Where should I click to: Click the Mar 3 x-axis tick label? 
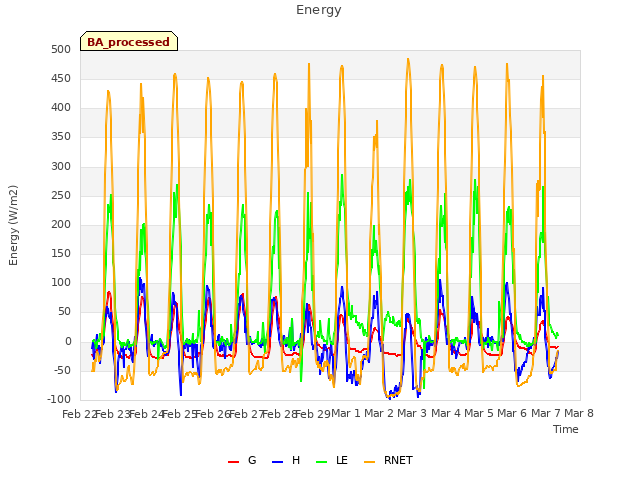pyautogui.click(x=412, y=414)
